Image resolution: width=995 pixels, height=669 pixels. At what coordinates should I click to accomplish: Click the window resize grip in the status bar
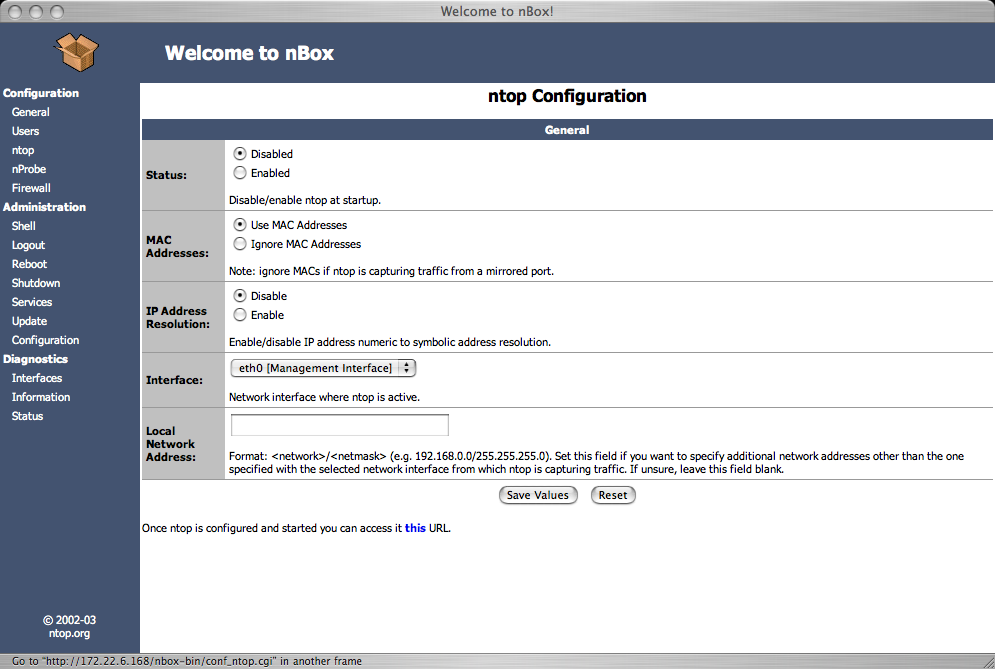(x=987, y=661)
